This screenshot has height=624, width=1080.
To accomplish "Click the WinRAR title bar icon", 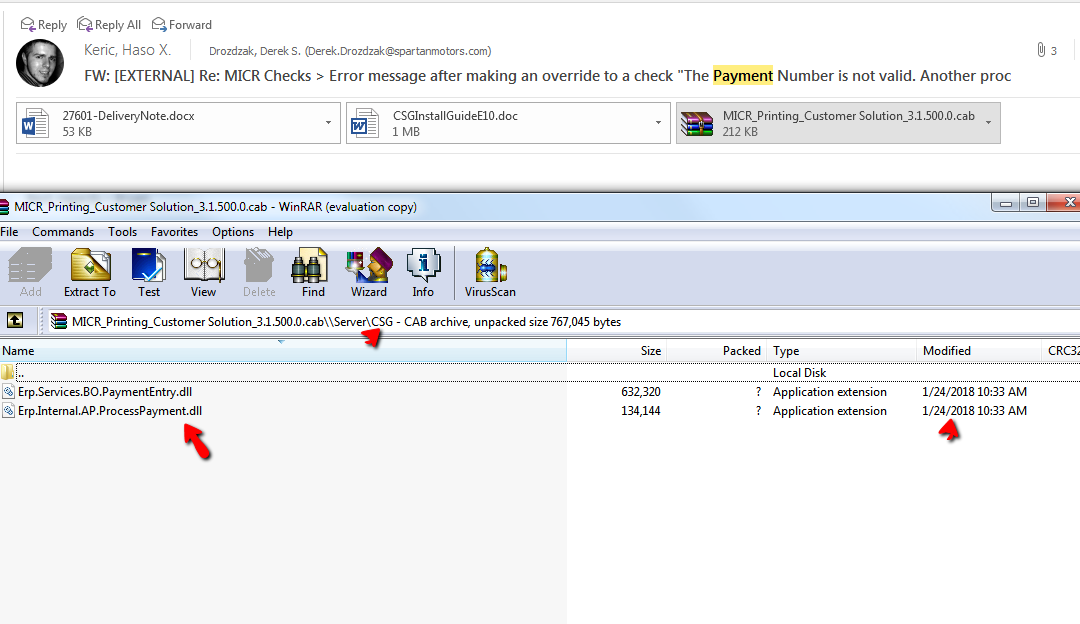I will 4,207.
